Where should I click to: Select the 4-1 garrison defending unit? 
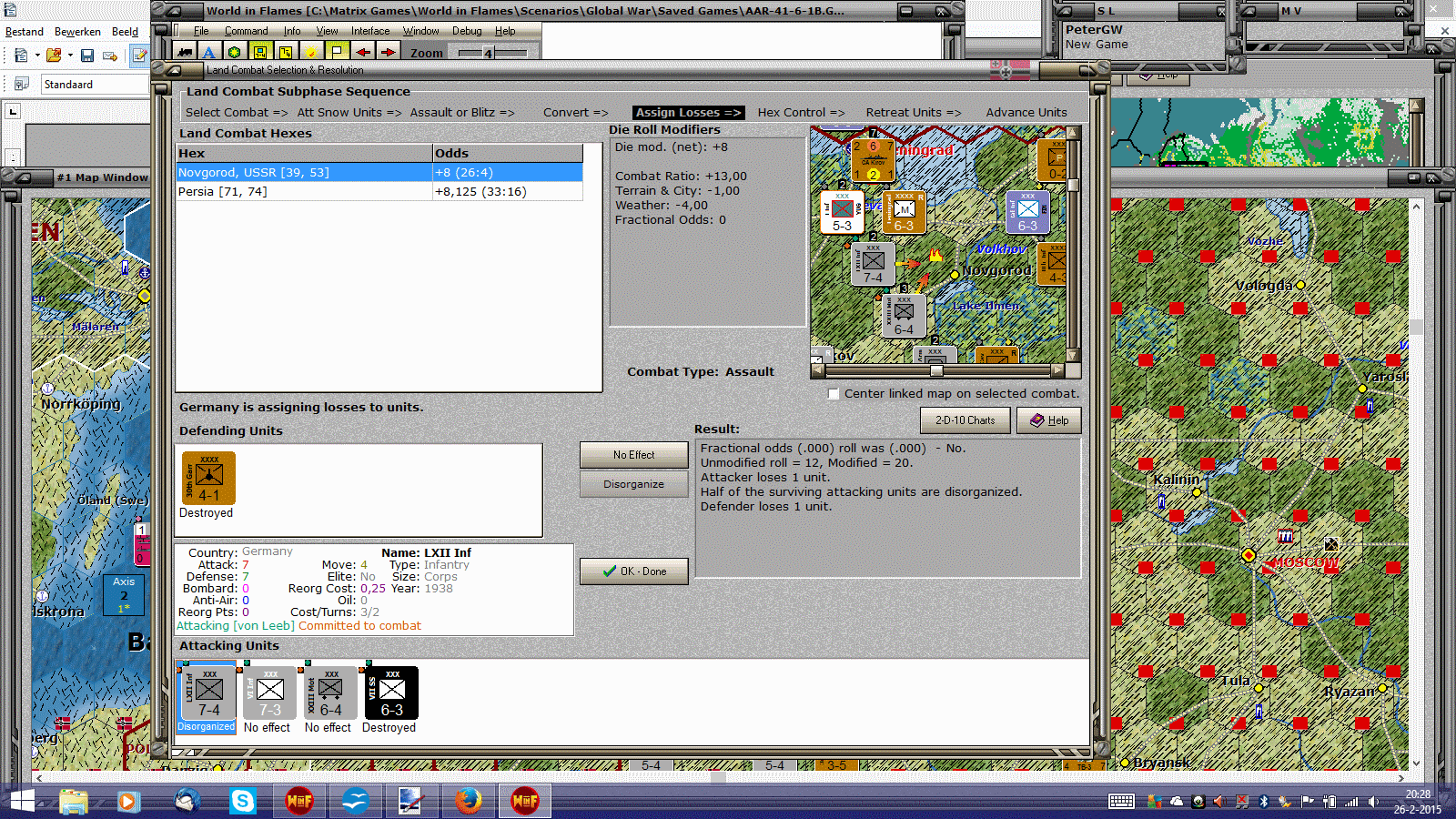[x=208, y=479]
